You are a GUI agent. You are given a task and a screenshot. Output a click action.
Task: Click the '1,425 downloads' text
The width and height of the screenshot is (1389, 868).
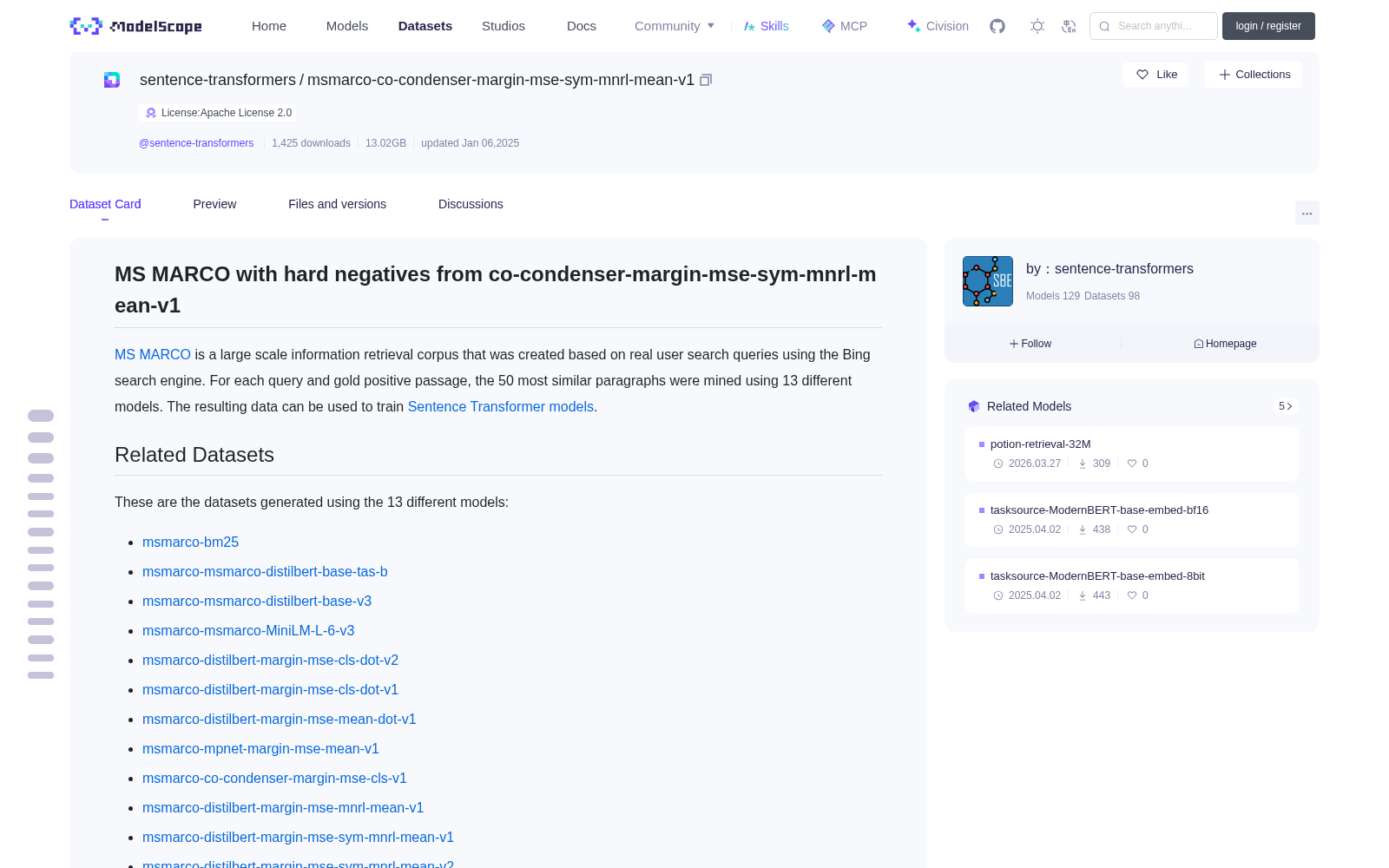coord(311,143)
